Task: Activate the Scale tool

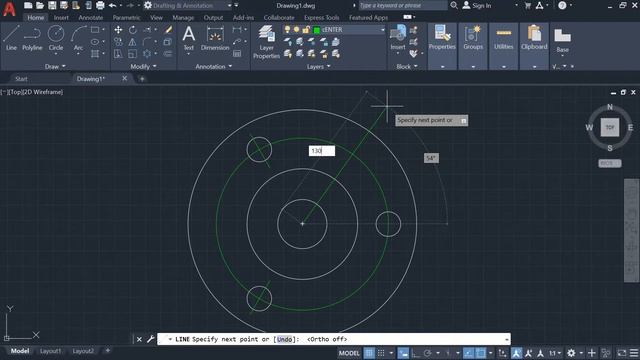Action: (x=133, y=53)
